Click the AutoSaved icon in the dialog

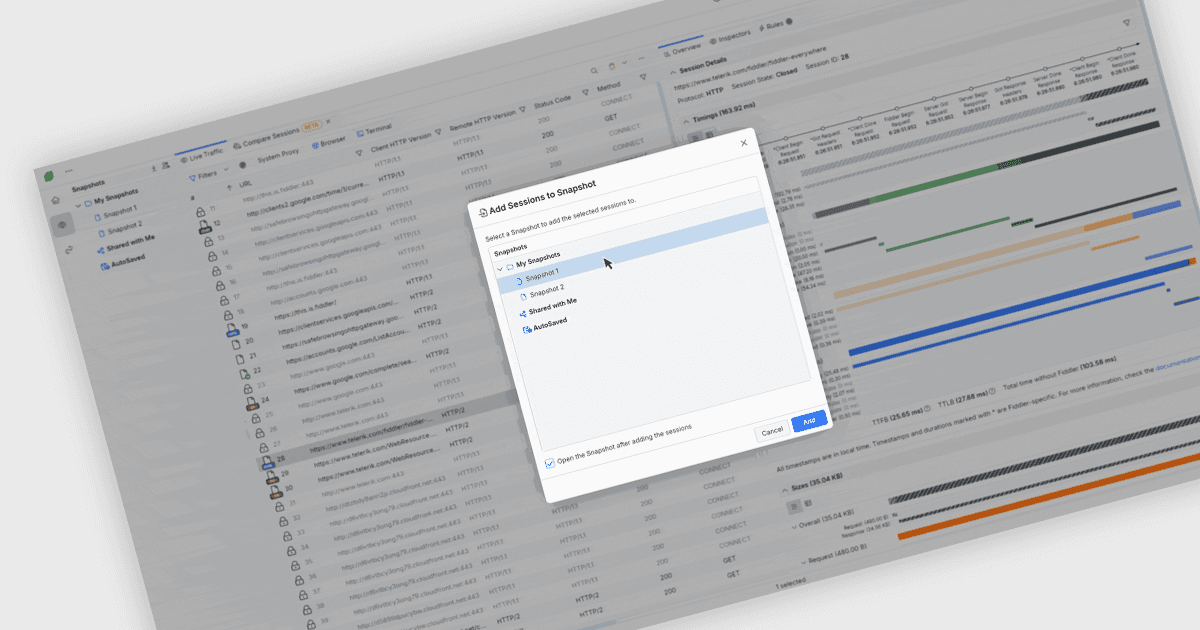pos(526,328)
